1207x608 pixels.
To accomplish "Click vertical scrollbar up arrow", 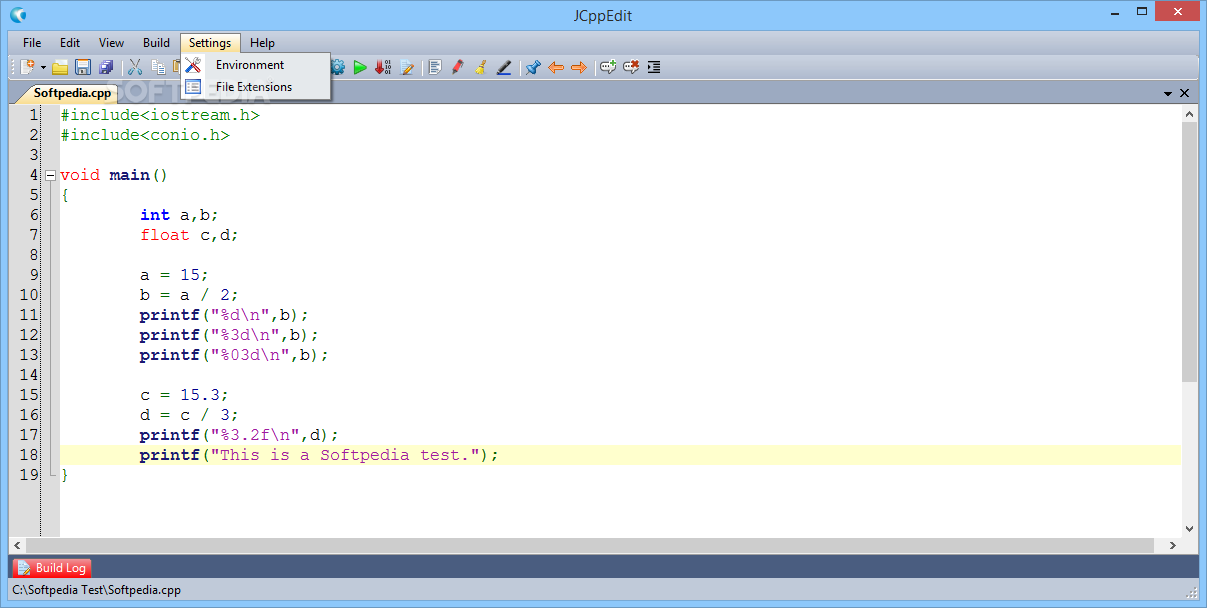I will 1189,114.
